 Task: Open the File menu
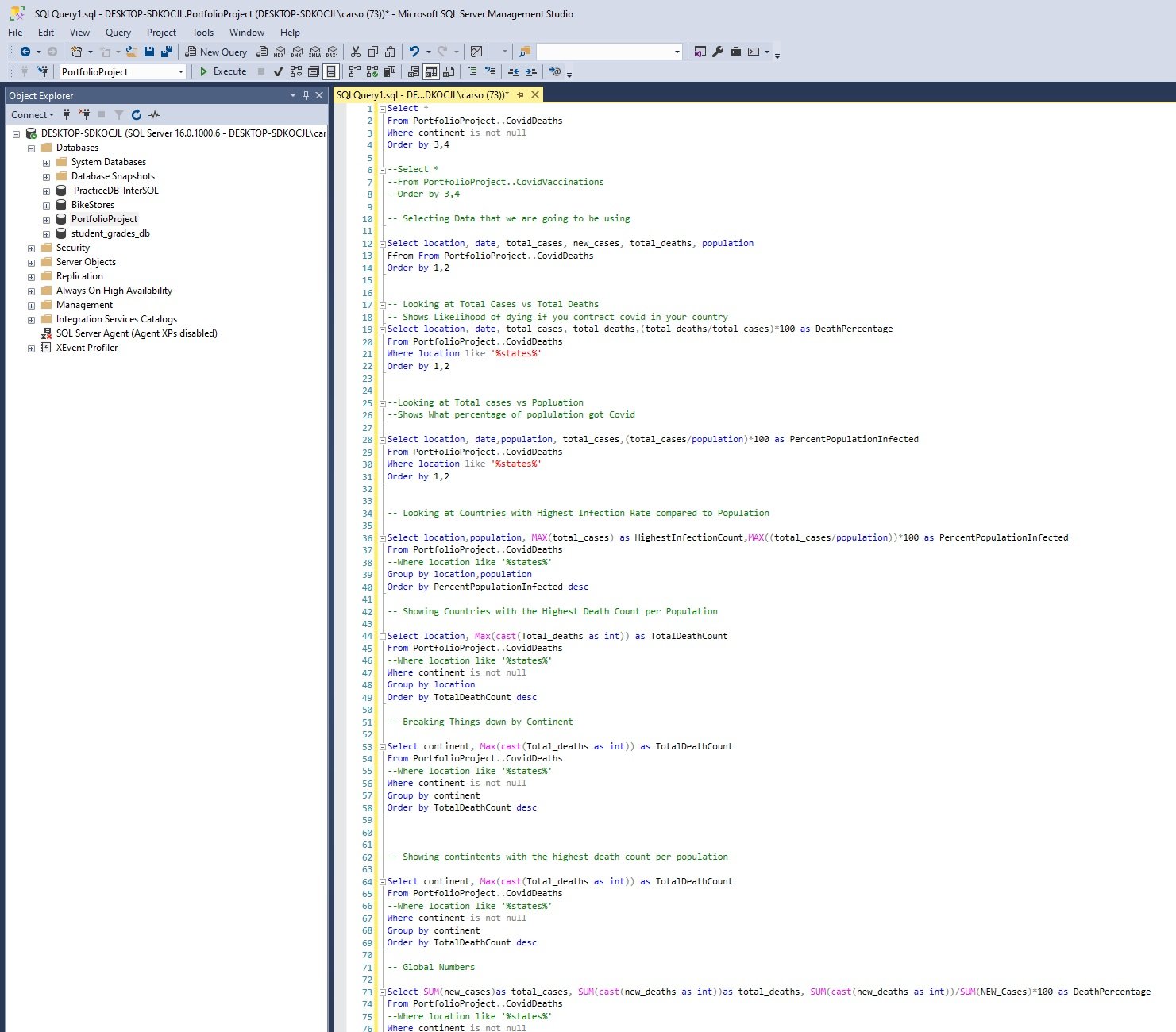15,33
